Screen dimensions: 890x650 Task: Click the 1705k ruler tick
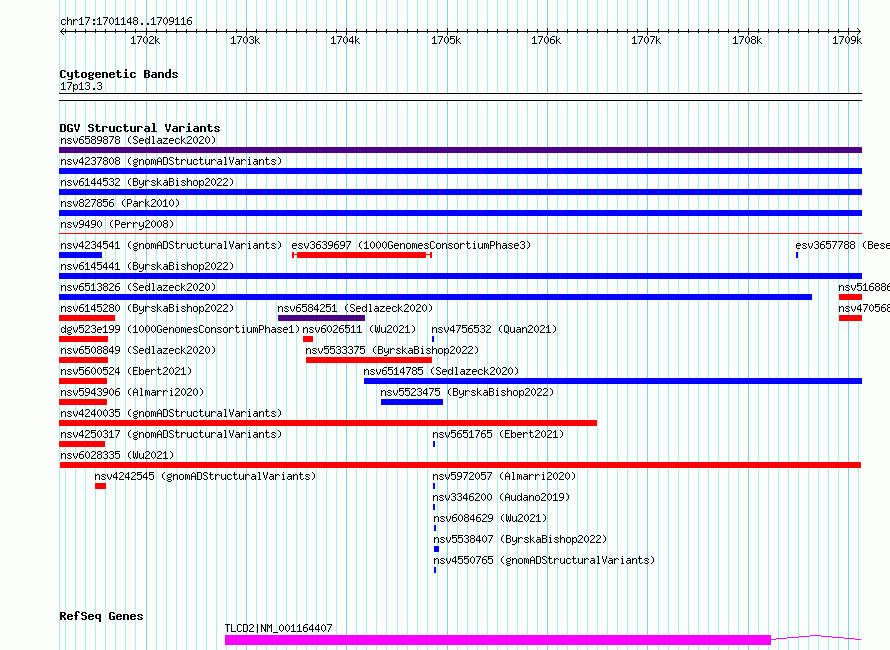446,40
